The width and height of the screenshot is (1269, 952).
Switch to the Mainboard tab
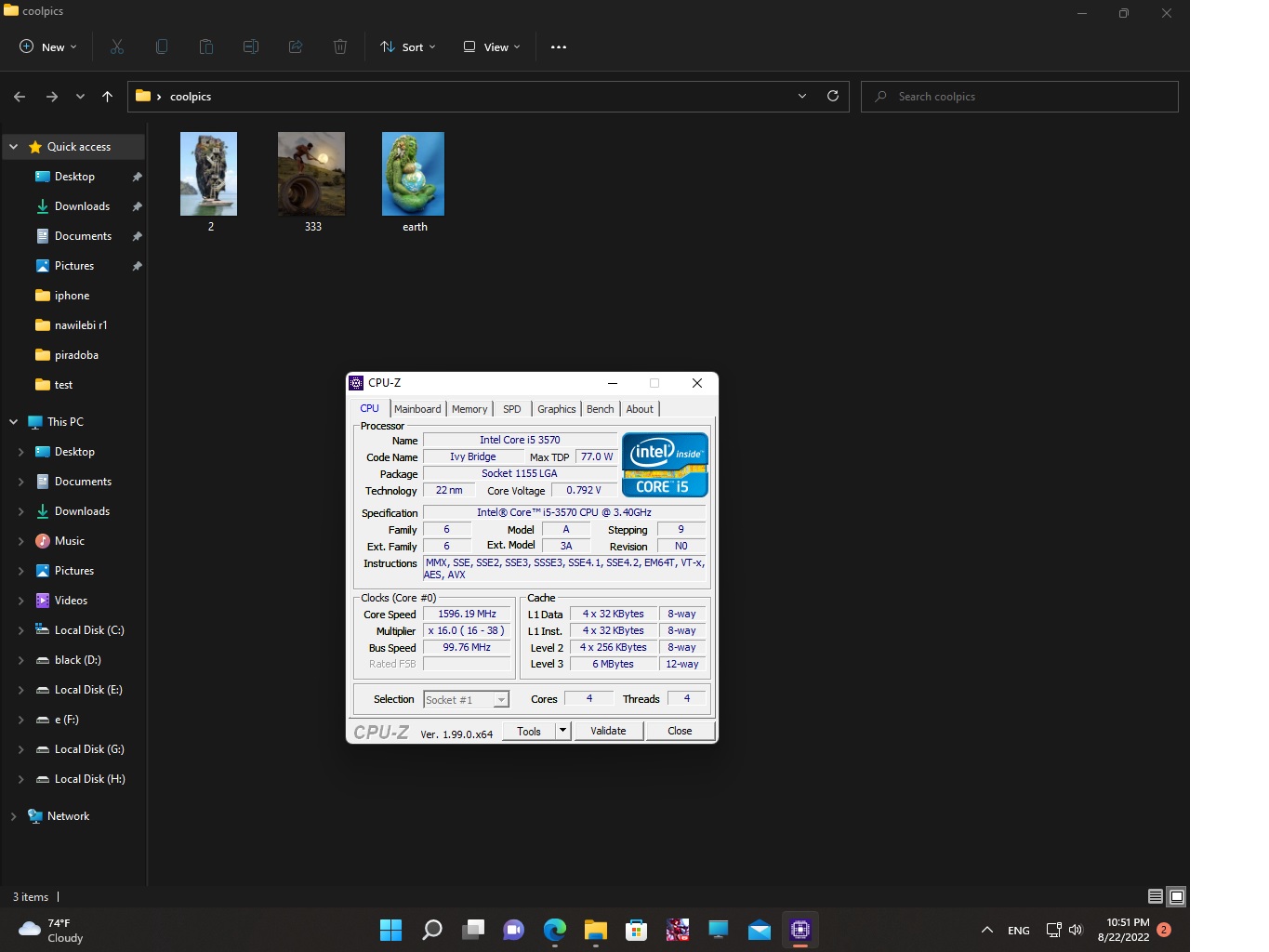[x=417, y=409]
